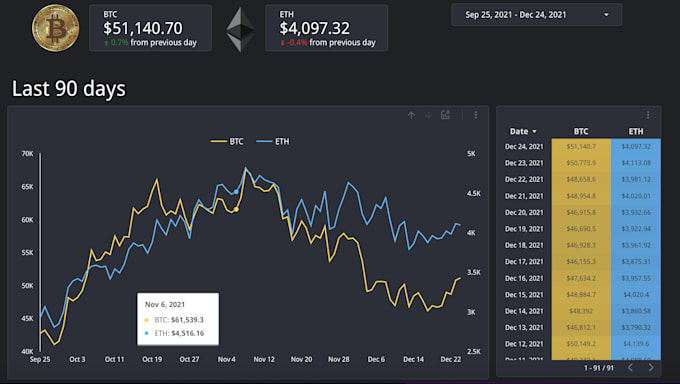Click ETH: $4,516.16 in the tooltip
680x384 pixels.
pos(179,333)
